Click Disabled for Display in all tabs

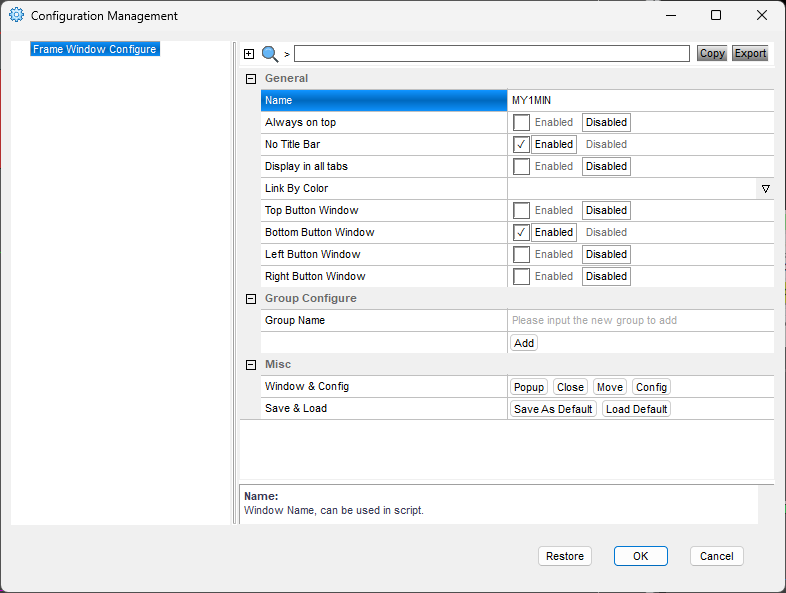(x=606, y=166)
